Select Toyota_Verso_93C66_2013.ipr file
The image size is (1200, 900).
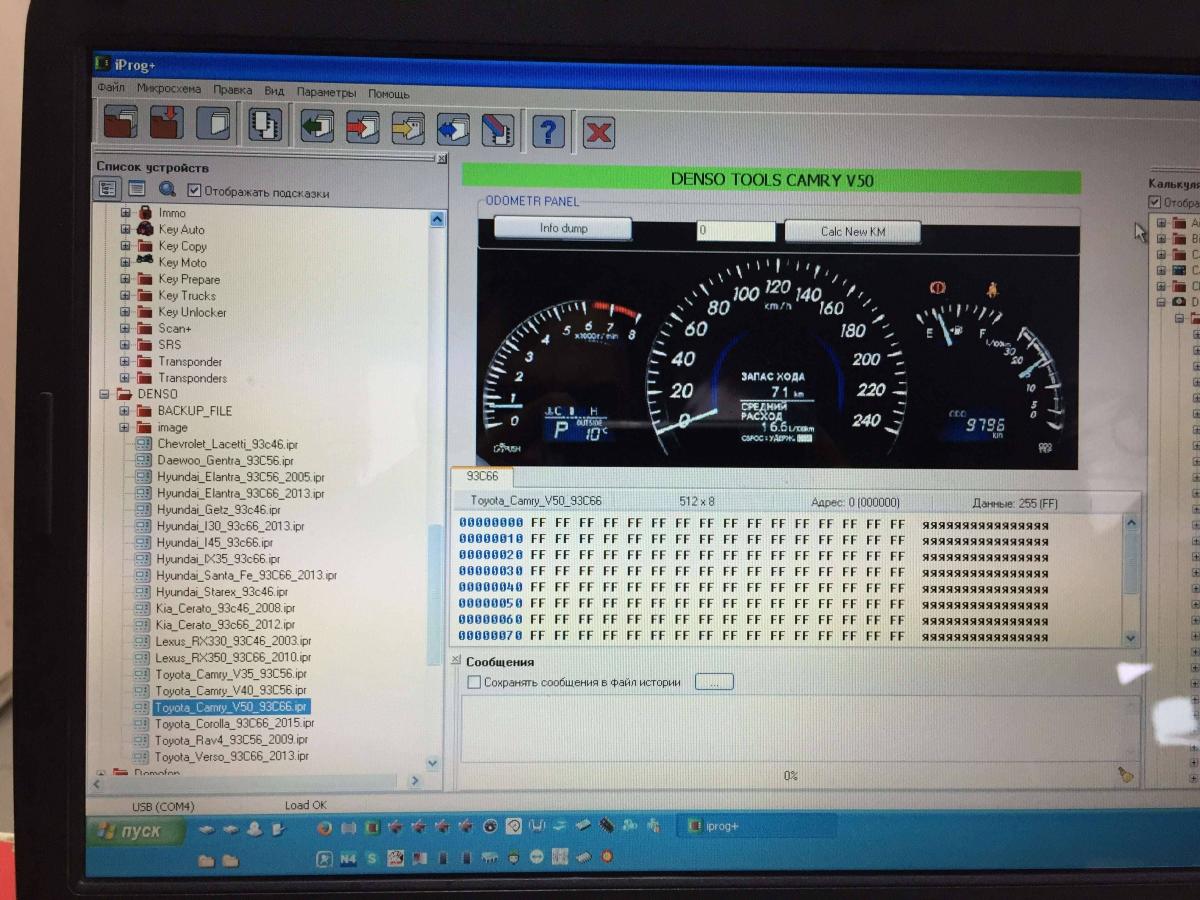click(x=231, y=756)
